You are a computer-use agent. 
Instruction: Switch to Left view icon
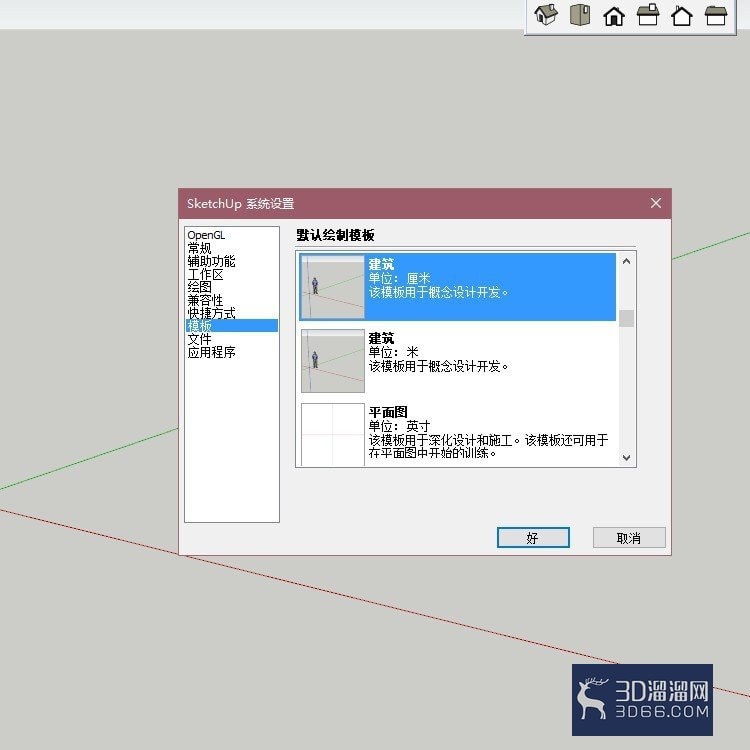click(x=716, y=15)
